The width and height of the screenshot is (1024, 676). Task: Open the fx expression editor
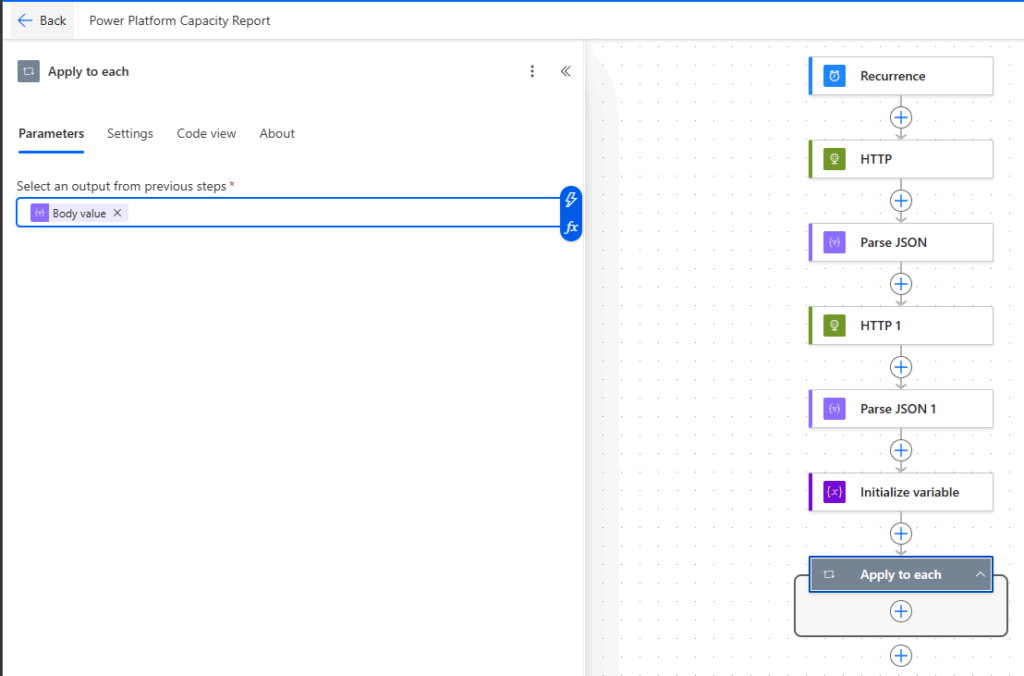[x=571, y=228]
